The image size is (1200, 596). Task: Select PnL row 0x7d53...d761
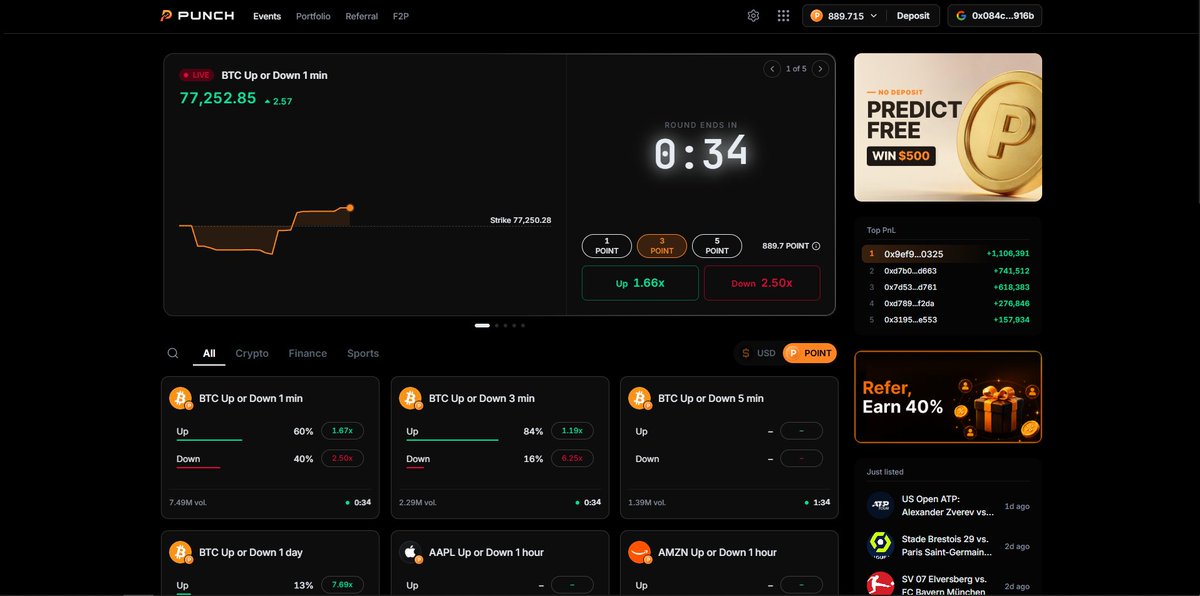pos(948,287)
